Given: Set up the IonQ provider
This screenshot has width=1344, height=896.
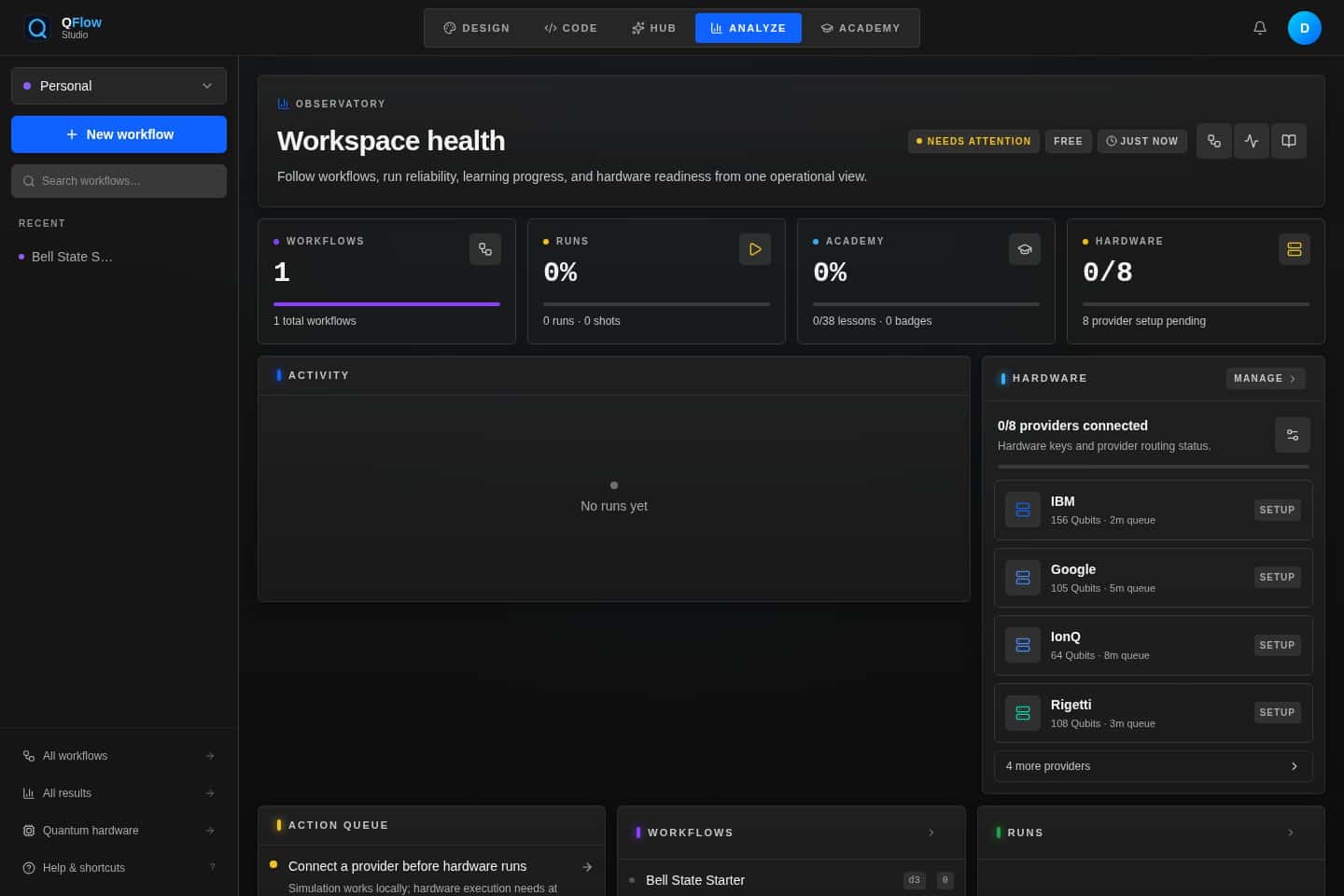Looking at the screenshot, I should pos(1278,645).
